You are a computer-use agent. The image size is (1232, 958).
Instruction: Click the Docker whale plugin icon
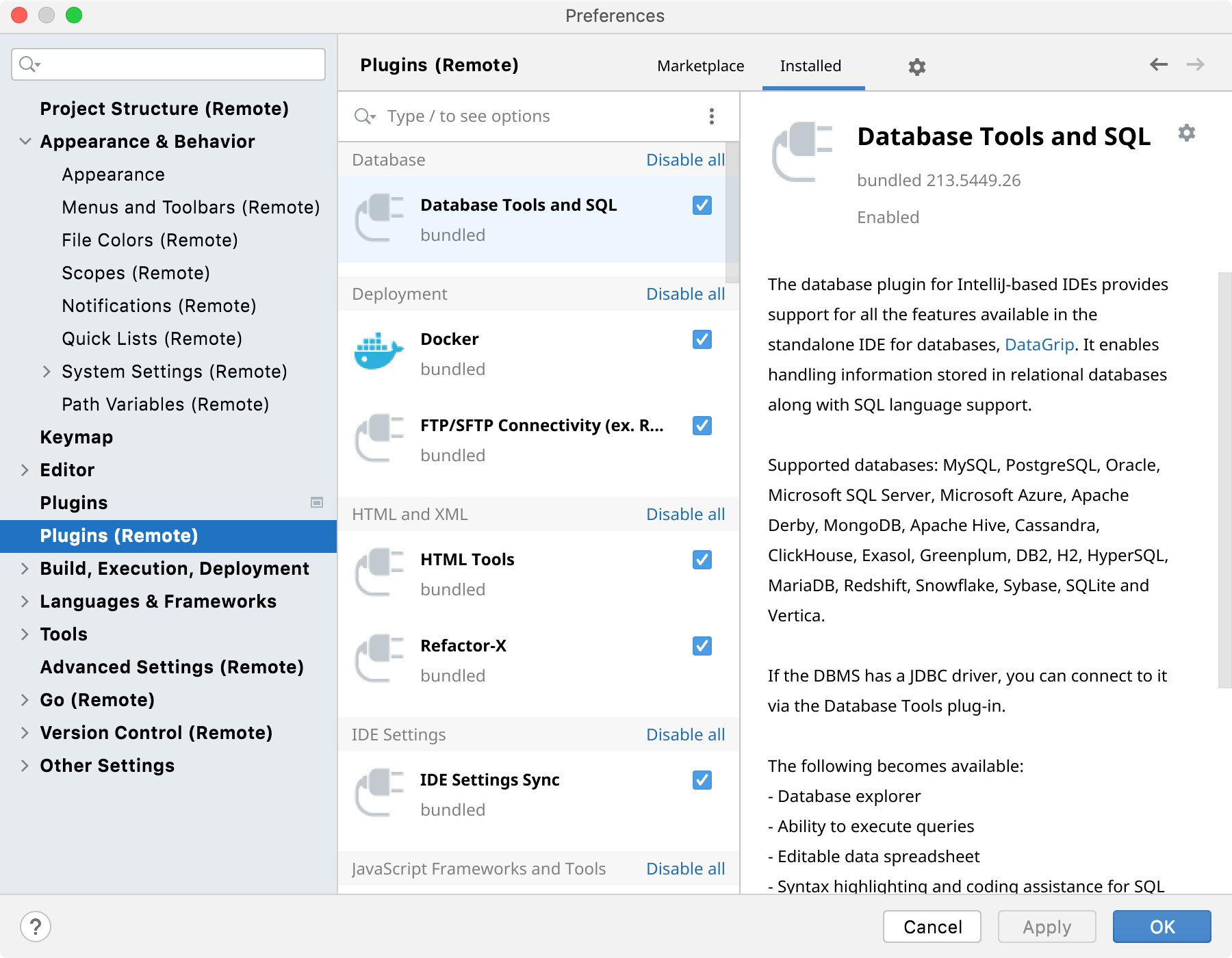pyautogui.click(x=378, y=352)
